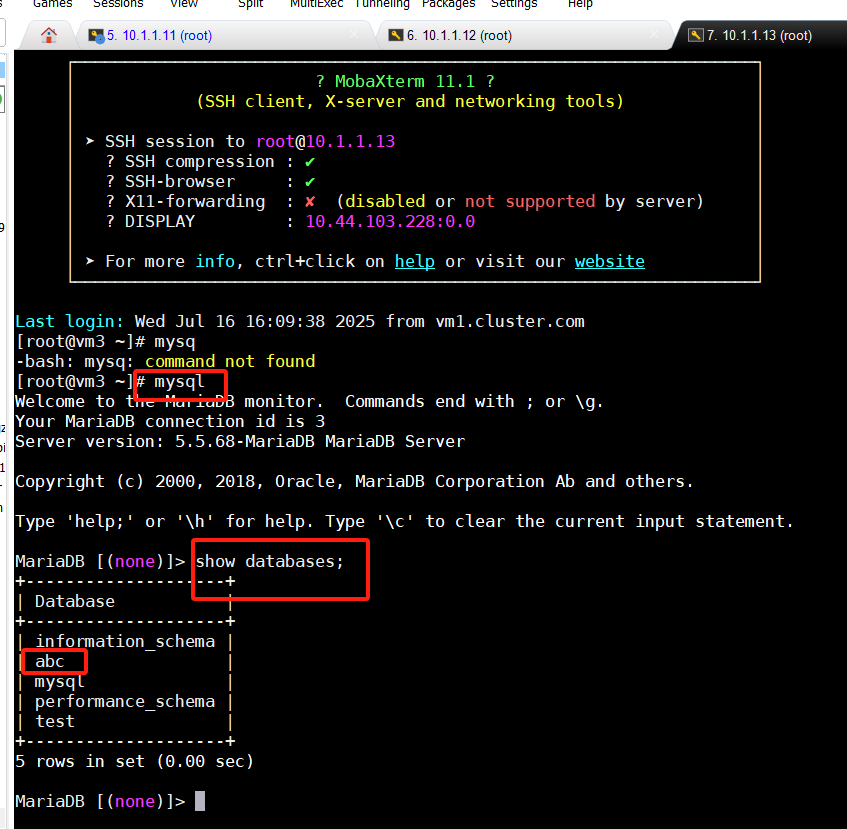Close the 10.1.1.11 session tab
The width and height of the screenshot is (847, 829).
(x=354, y=35)
